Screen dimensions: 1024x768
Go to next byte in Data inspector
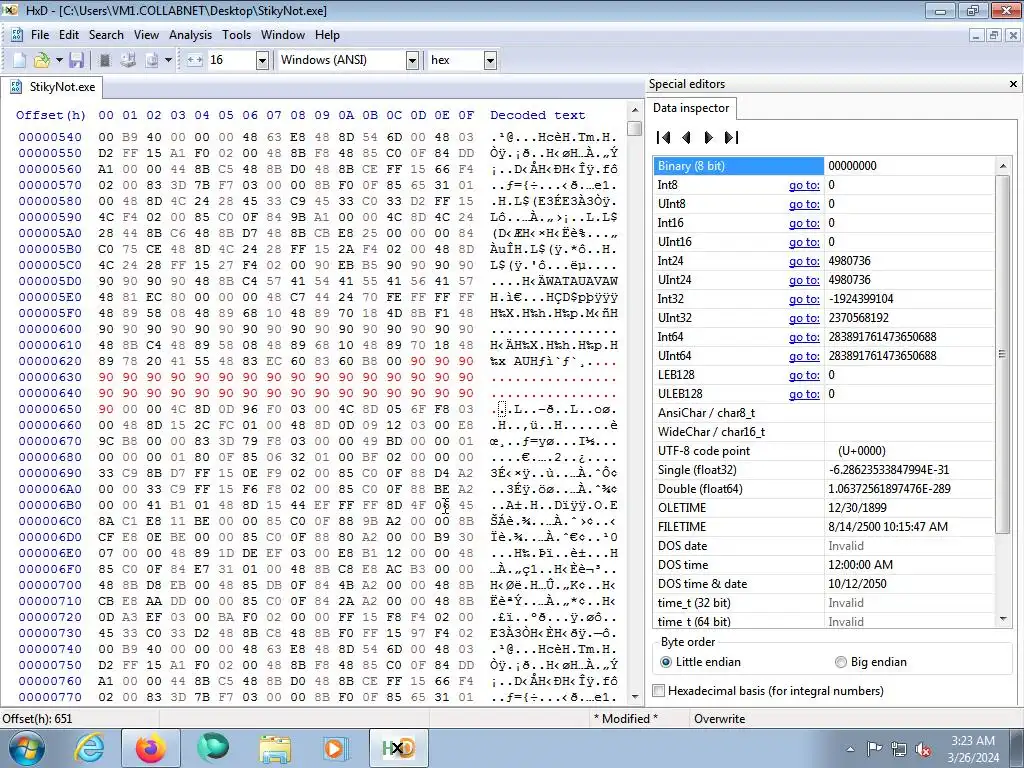click(x=709, y=137)
